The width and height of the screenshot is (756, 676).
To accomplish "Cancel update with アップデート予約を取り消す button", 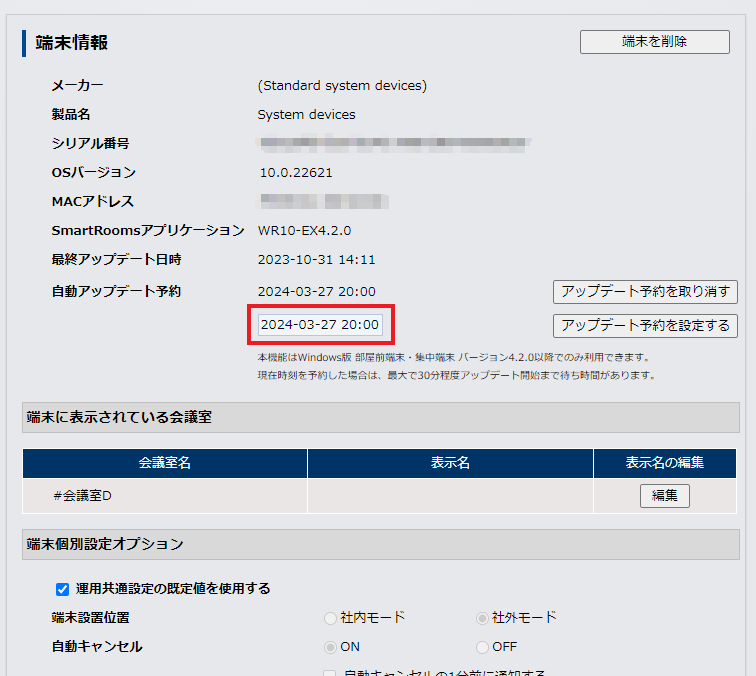I will 645,291.
